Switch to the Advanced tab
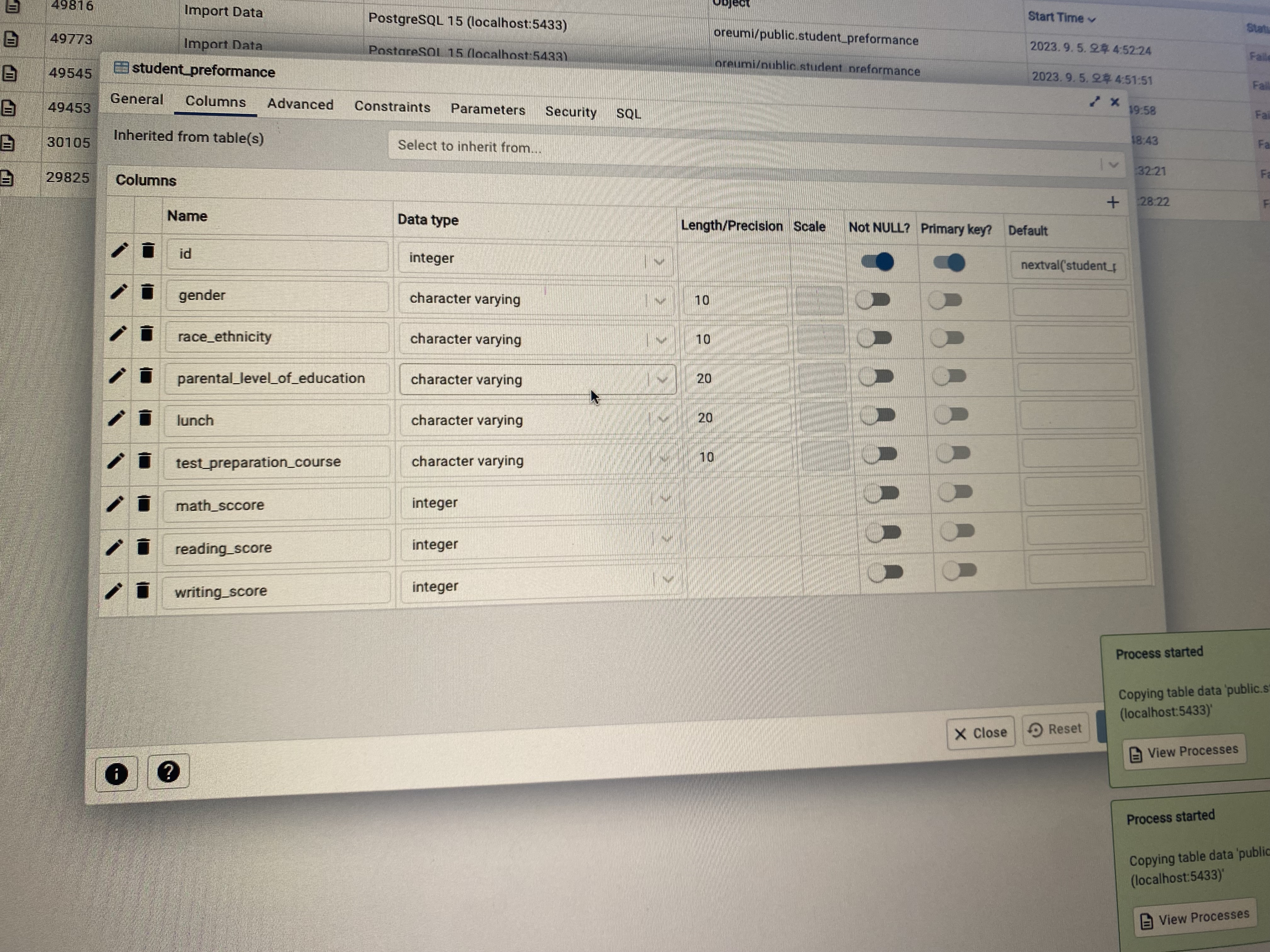Image resolution: width=1270 pixels, height=952 pixels. 300,104
